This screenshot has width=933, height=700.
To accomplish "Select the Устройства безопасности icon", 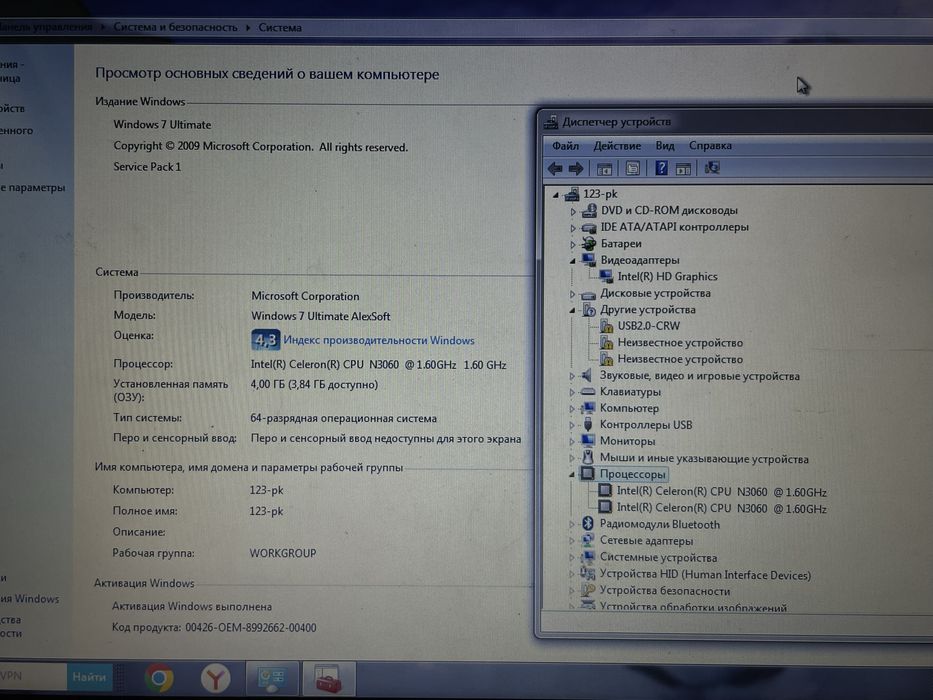I will pos(587,590).
